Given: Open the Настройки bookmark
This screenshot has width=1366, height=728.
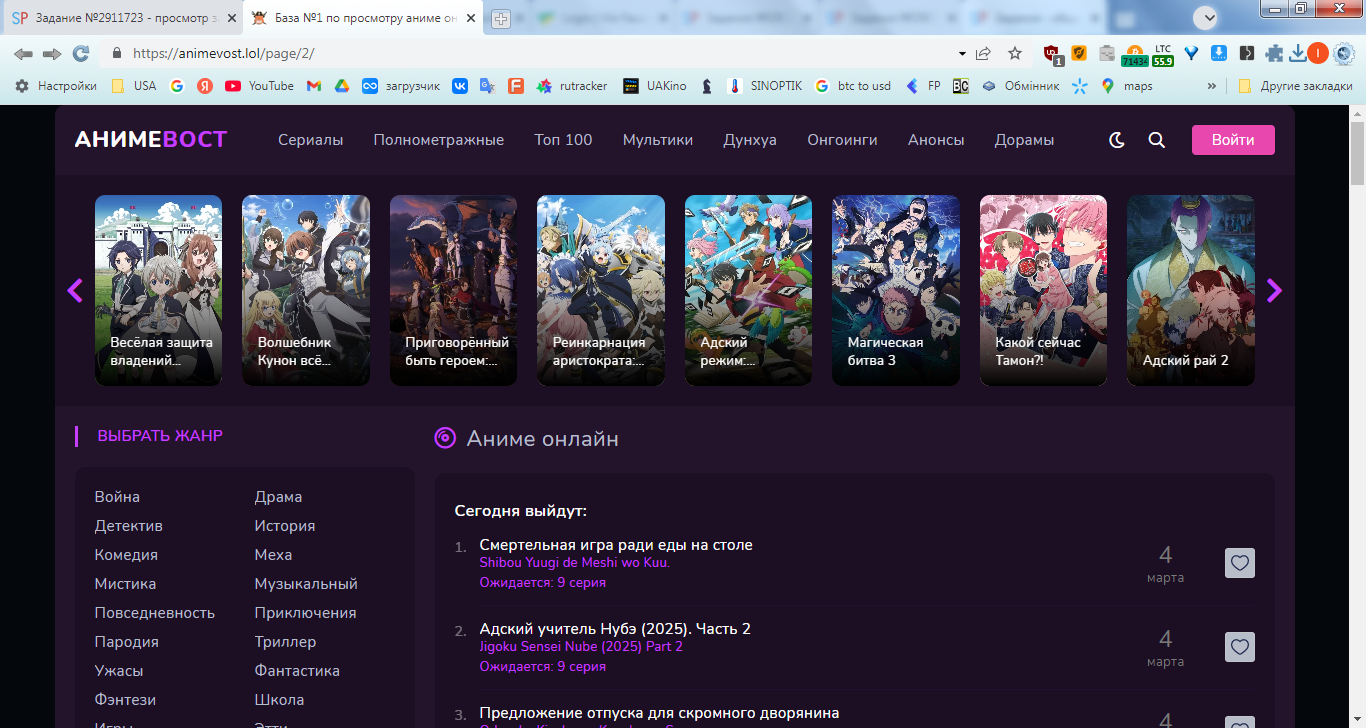Looking at the screenshot, I should click(56, 86).
